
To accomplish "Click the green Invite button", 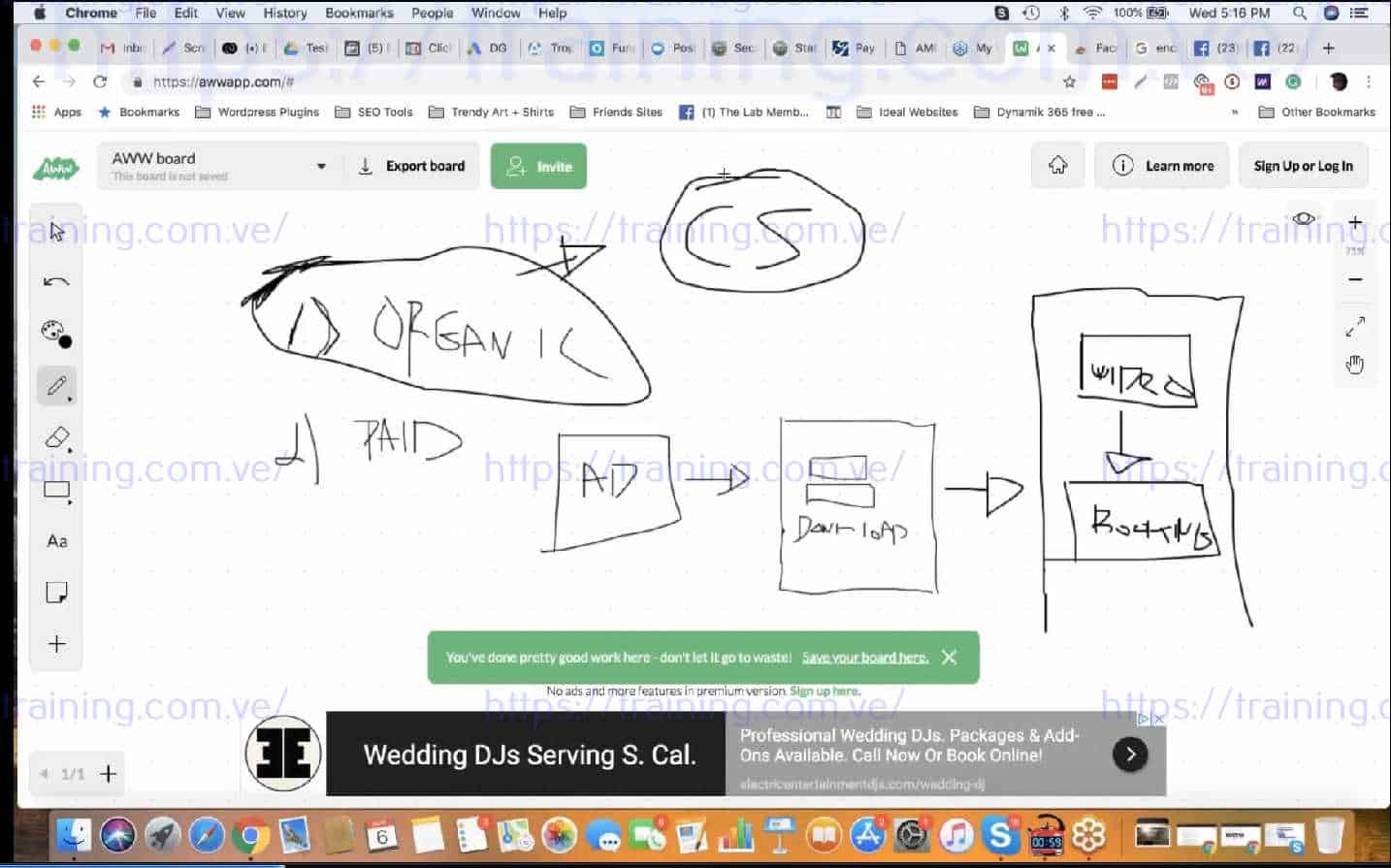I will coord(538,165).
